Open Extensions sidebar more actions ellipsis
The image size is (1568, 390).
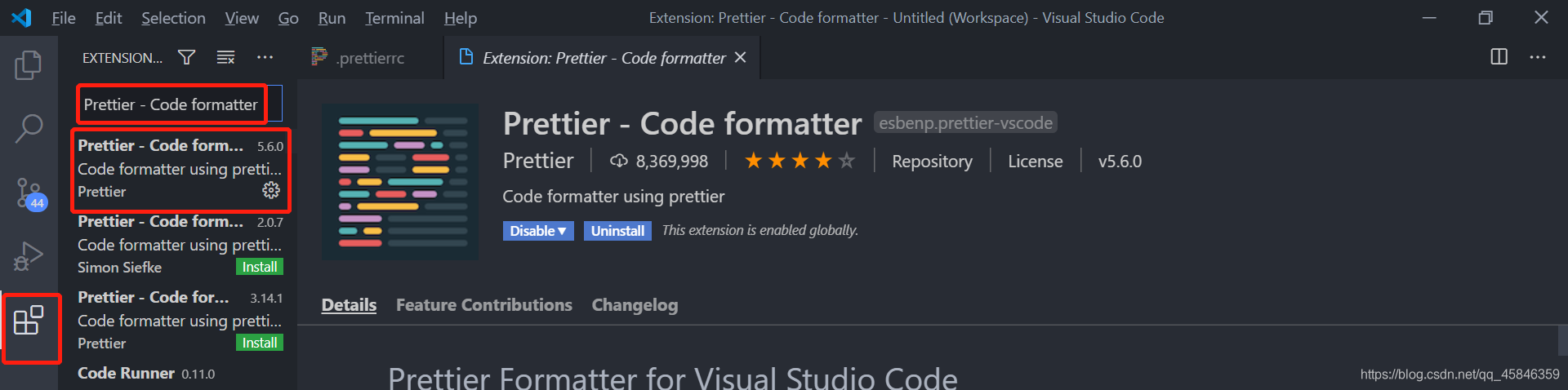265,57
